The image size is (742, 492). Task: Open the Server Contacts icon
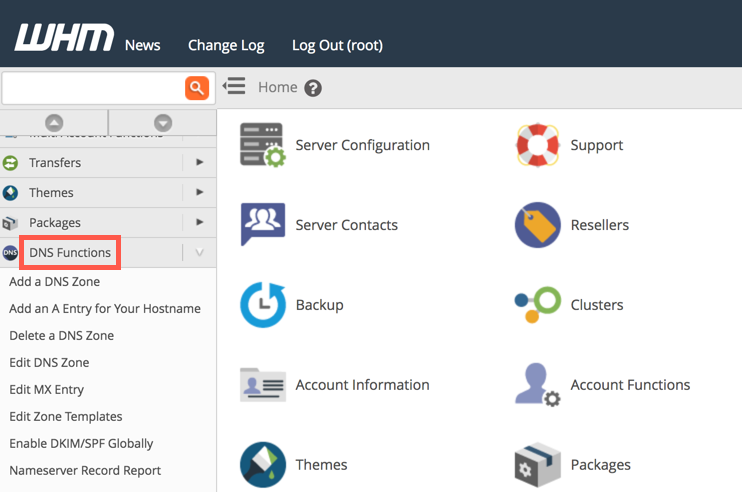click(x=263, y=225)
